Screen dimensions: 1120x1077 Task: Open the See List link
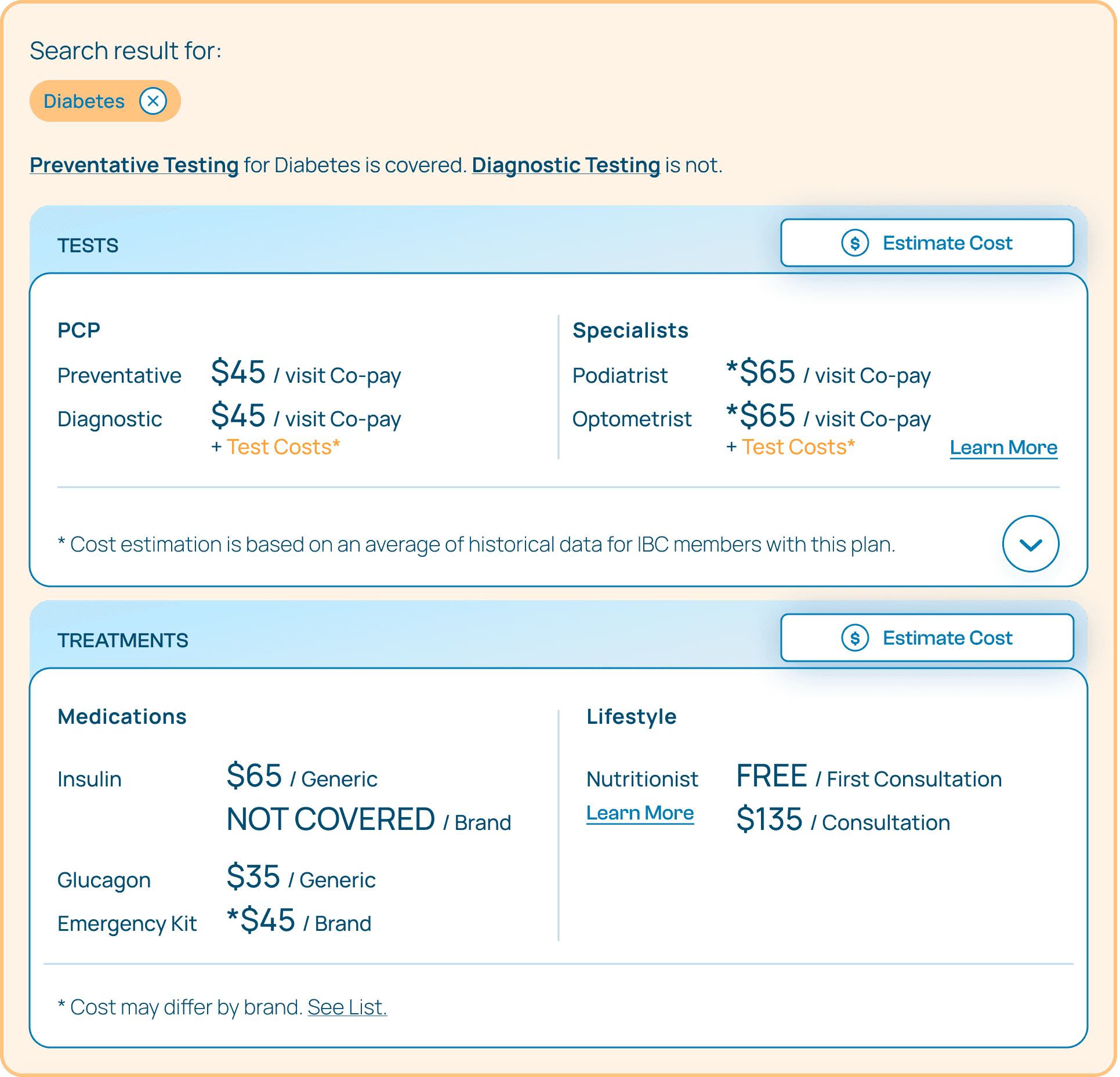[x=347, y=1007]
